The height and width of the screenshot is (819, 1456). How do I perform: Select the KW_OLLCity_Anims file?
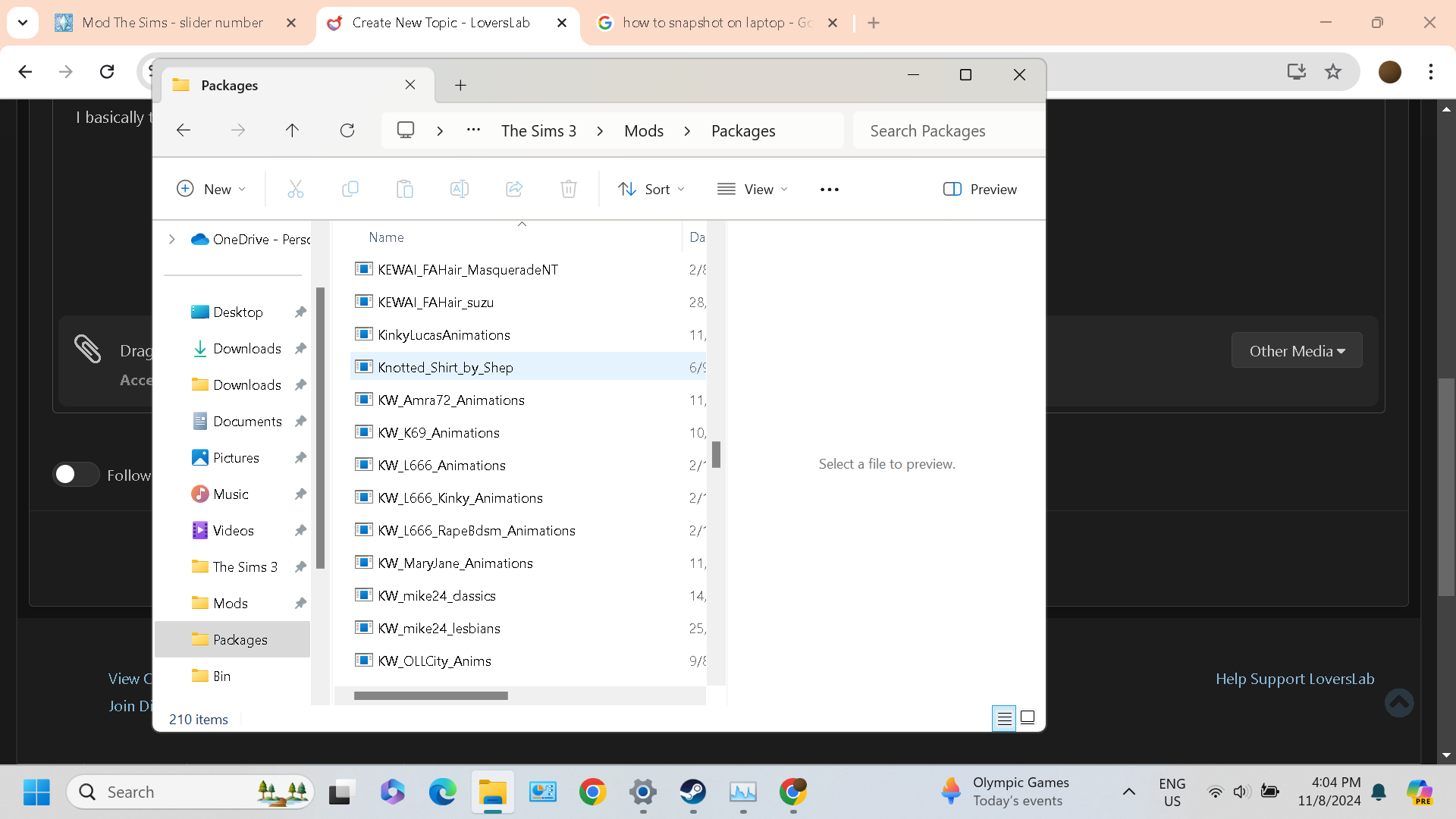tap(529, 661)
